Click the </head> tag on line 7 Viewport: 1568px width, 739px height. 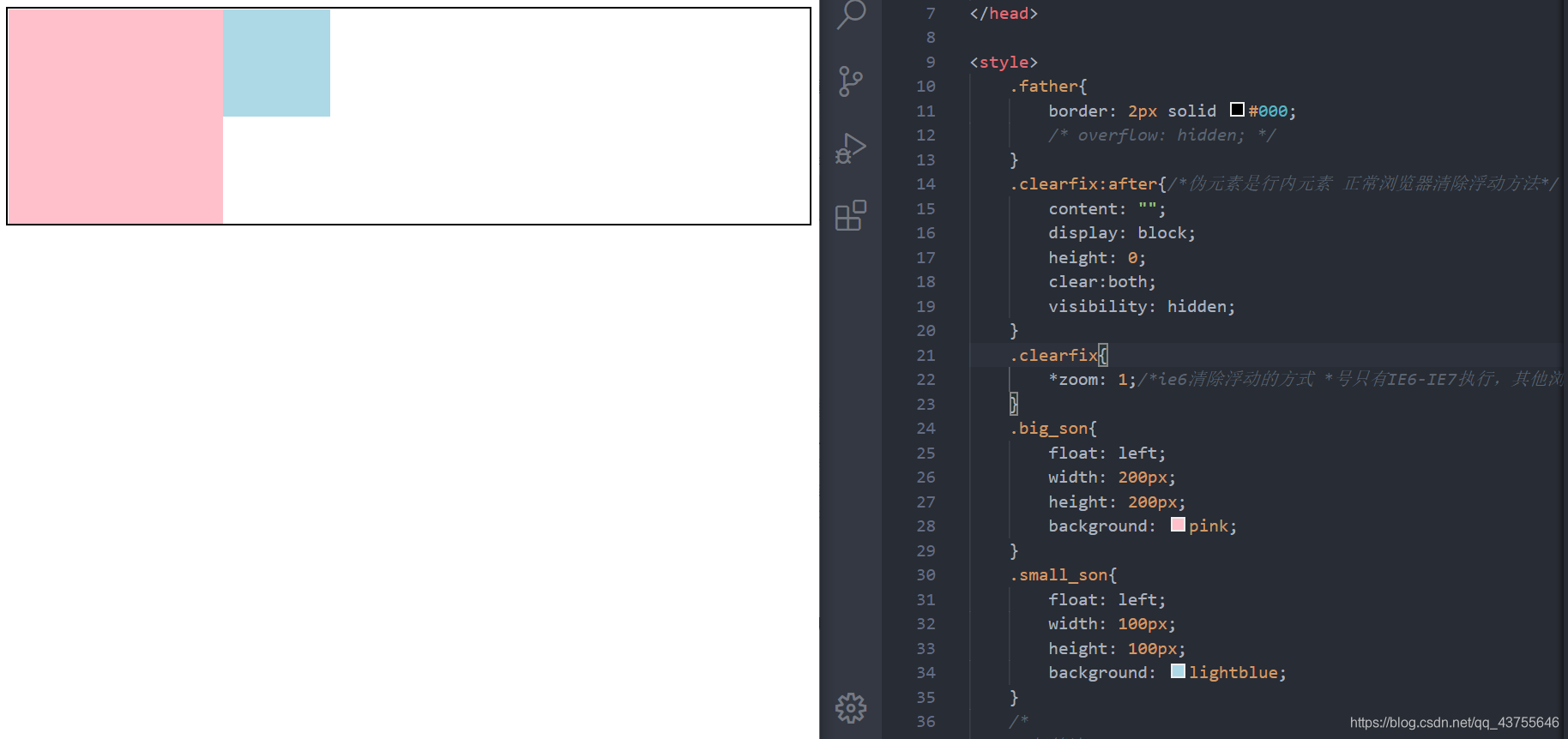(1004, 14)
